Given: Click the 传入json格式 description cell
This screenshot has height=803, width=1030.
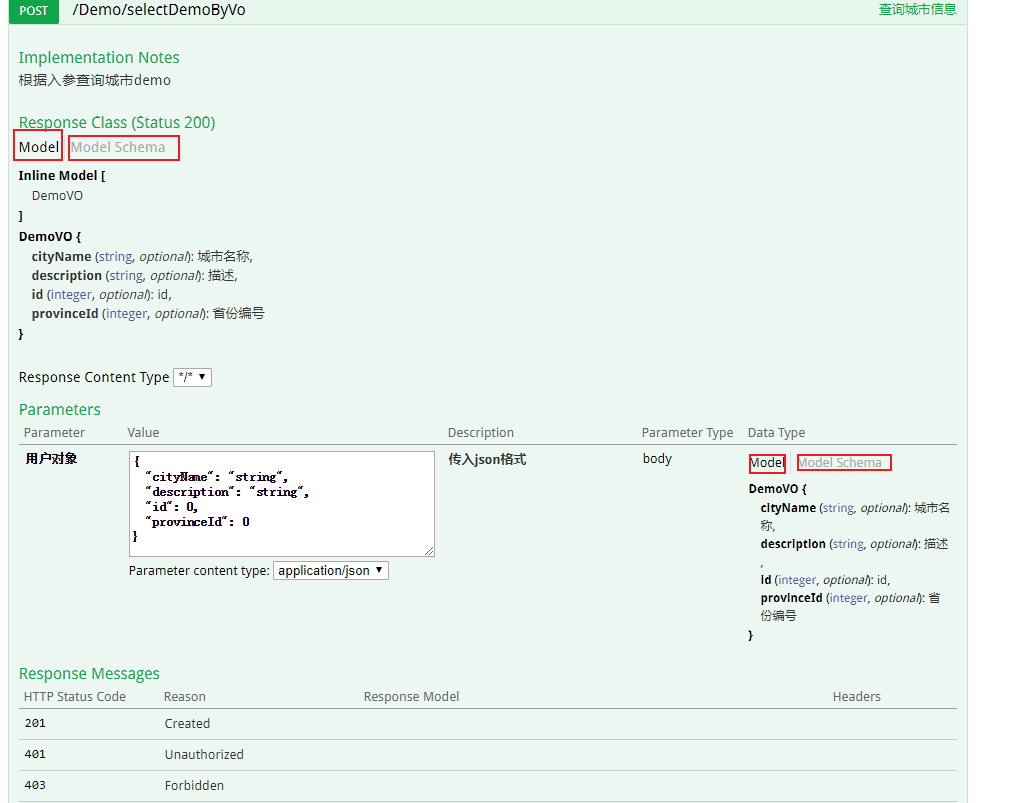Looking at the screenshot, I should click(487, 459).
